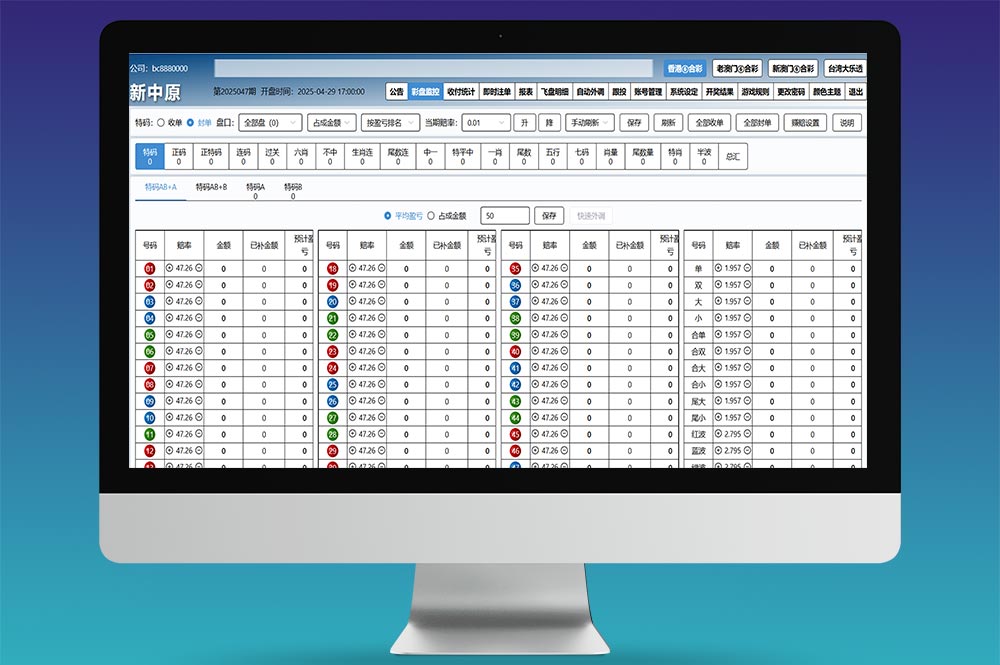
Task: Open the 即时注单 menu item
Action: coord(496,92)
